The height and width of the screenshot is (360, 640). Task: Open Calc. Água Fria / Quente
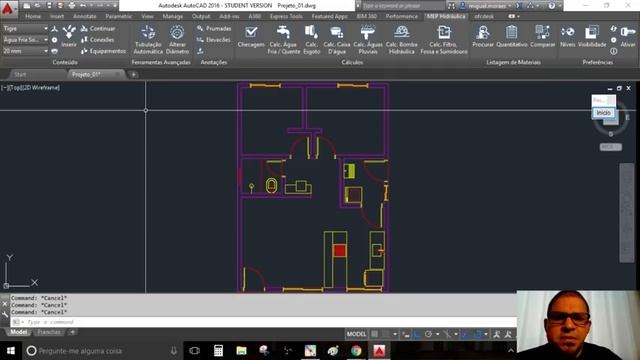284,40
